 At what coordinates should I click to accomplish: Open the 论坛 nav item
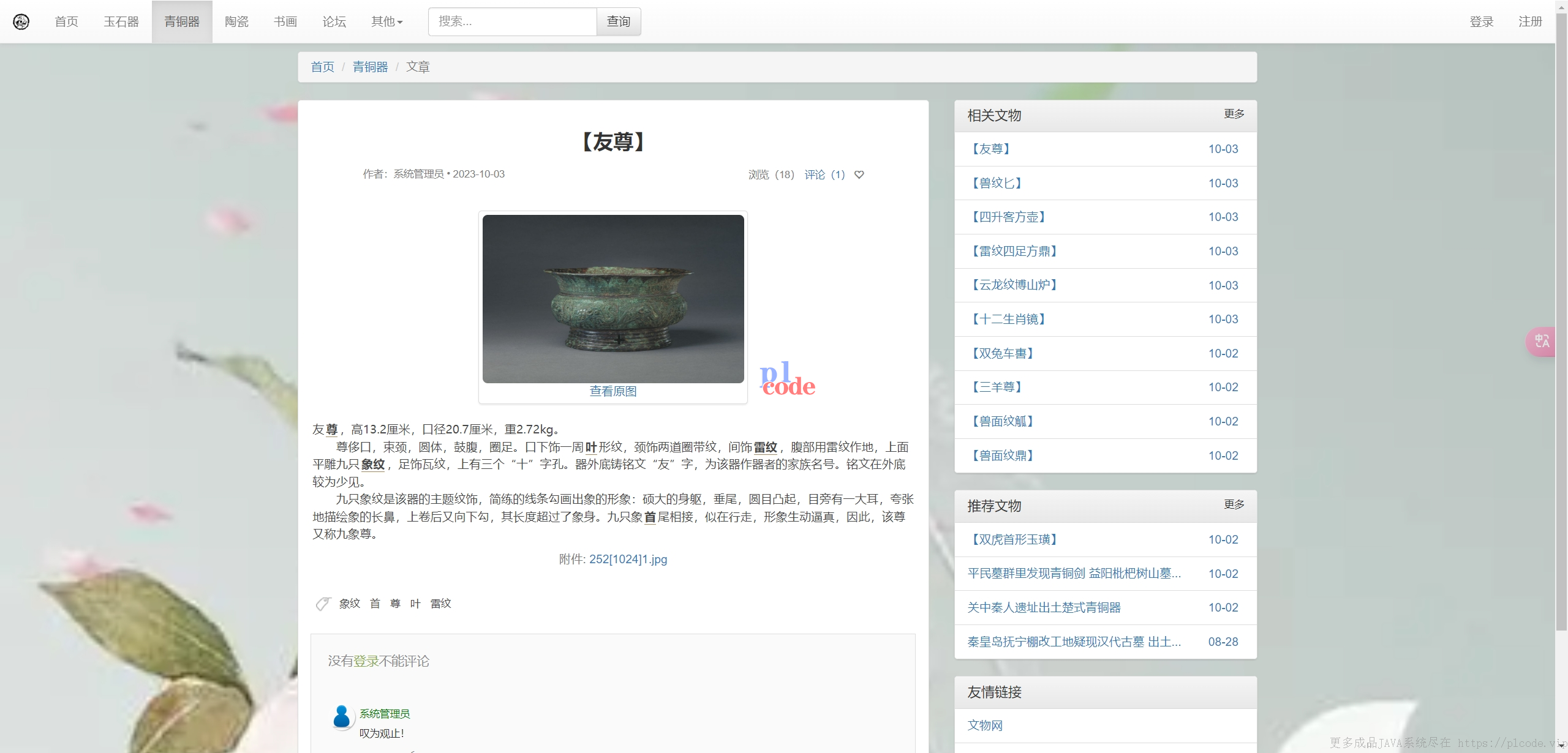point(334,21)
